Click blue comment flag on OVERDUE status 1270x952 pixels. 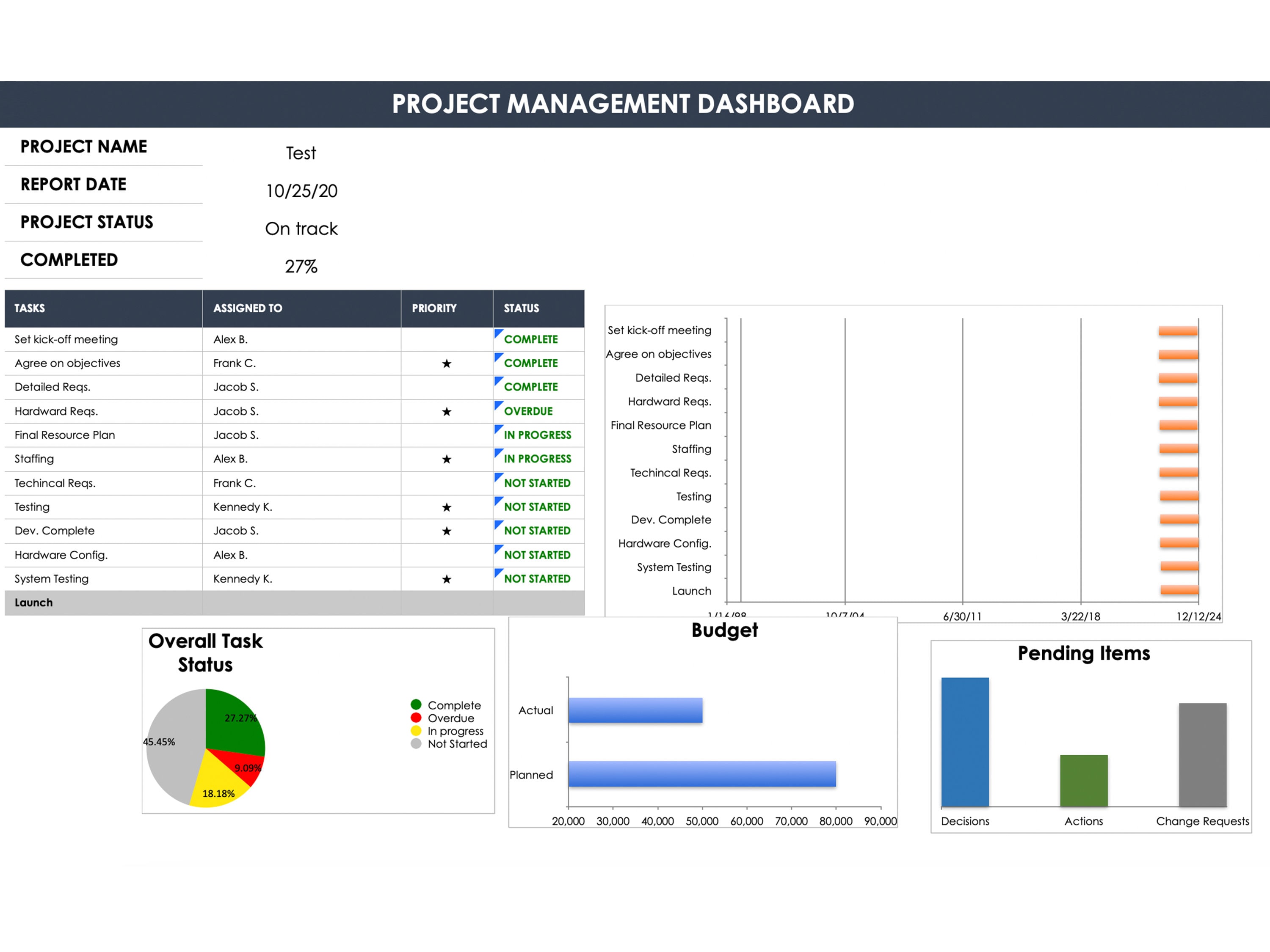498,404
